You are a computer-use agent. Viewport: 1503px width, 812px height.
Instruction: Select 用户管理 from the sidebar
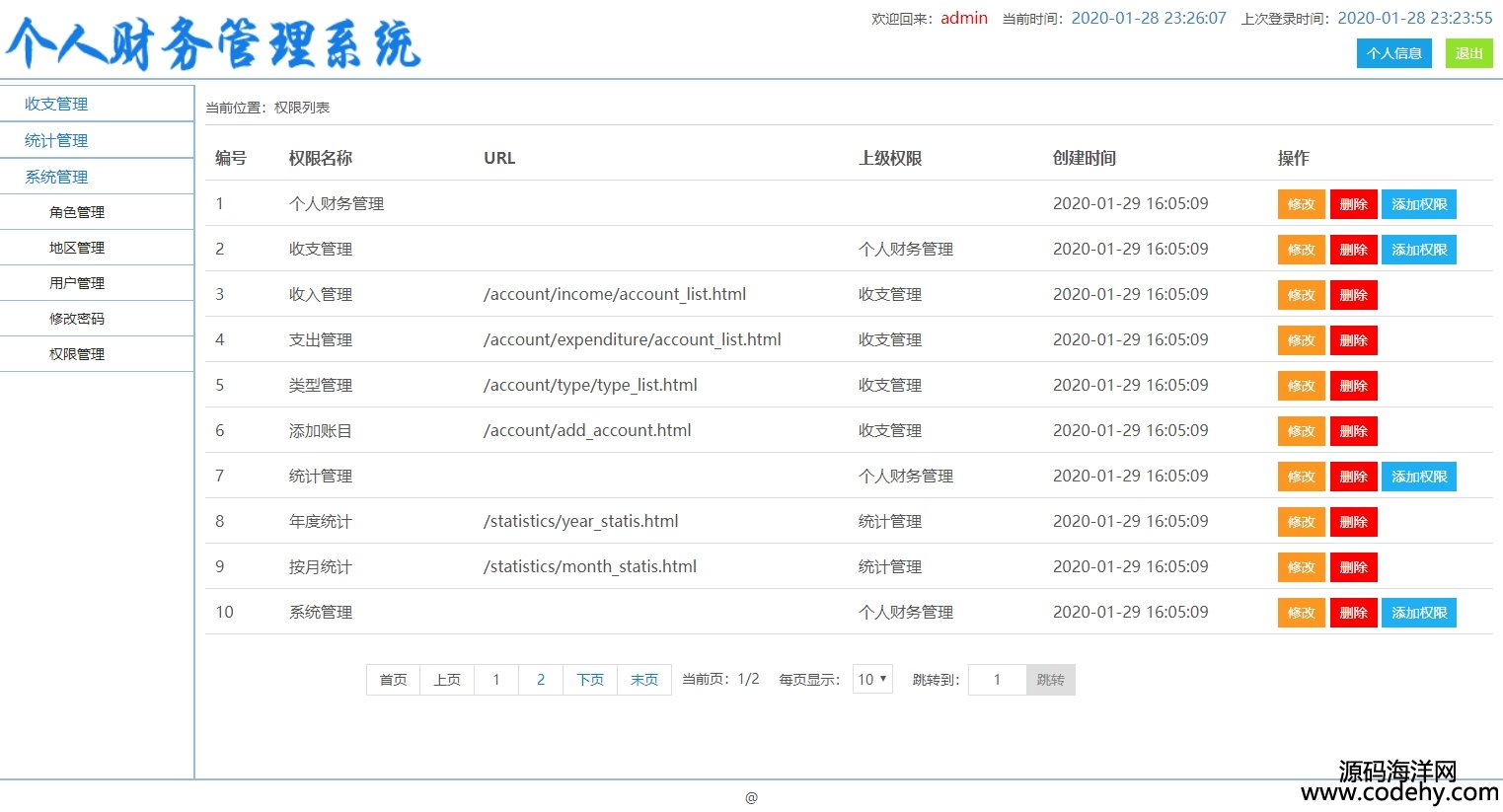tap(77, 283)
